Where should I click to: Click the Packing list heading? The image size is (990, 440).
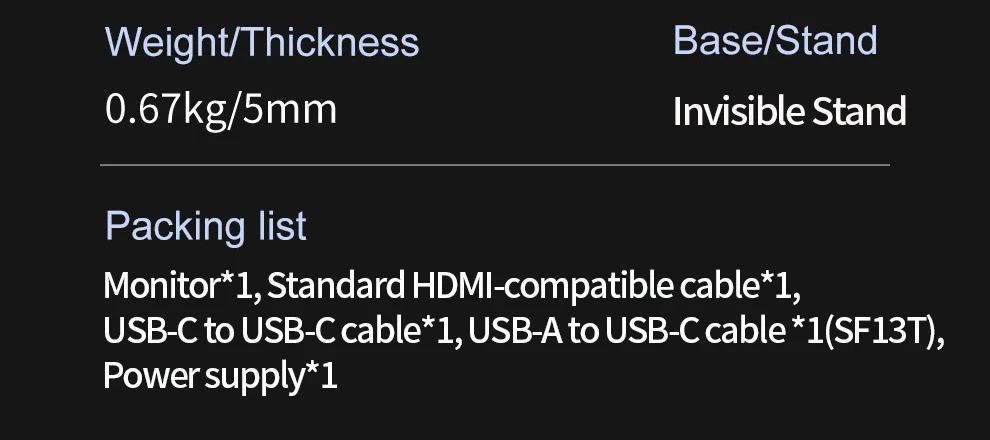(206, 227)
